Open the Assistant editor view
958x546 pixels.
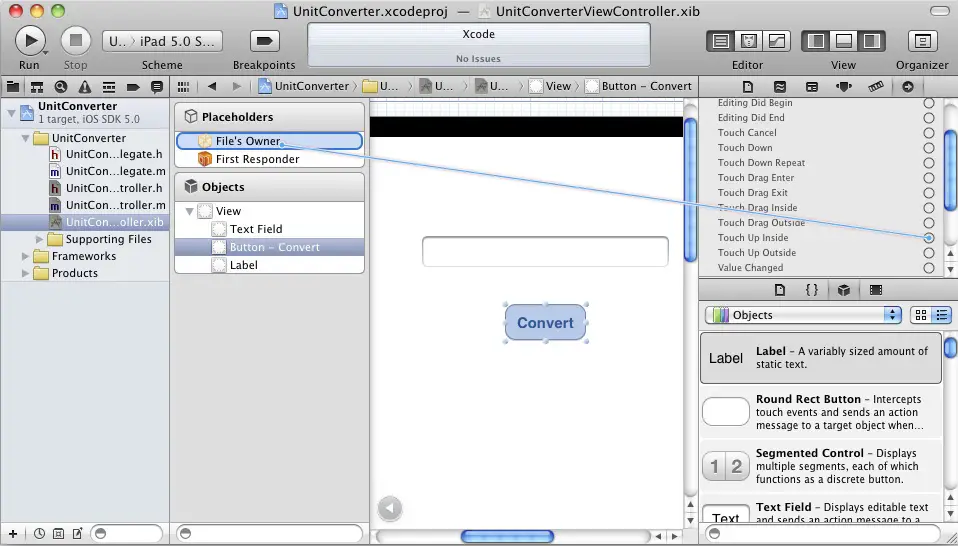[748, 41]
